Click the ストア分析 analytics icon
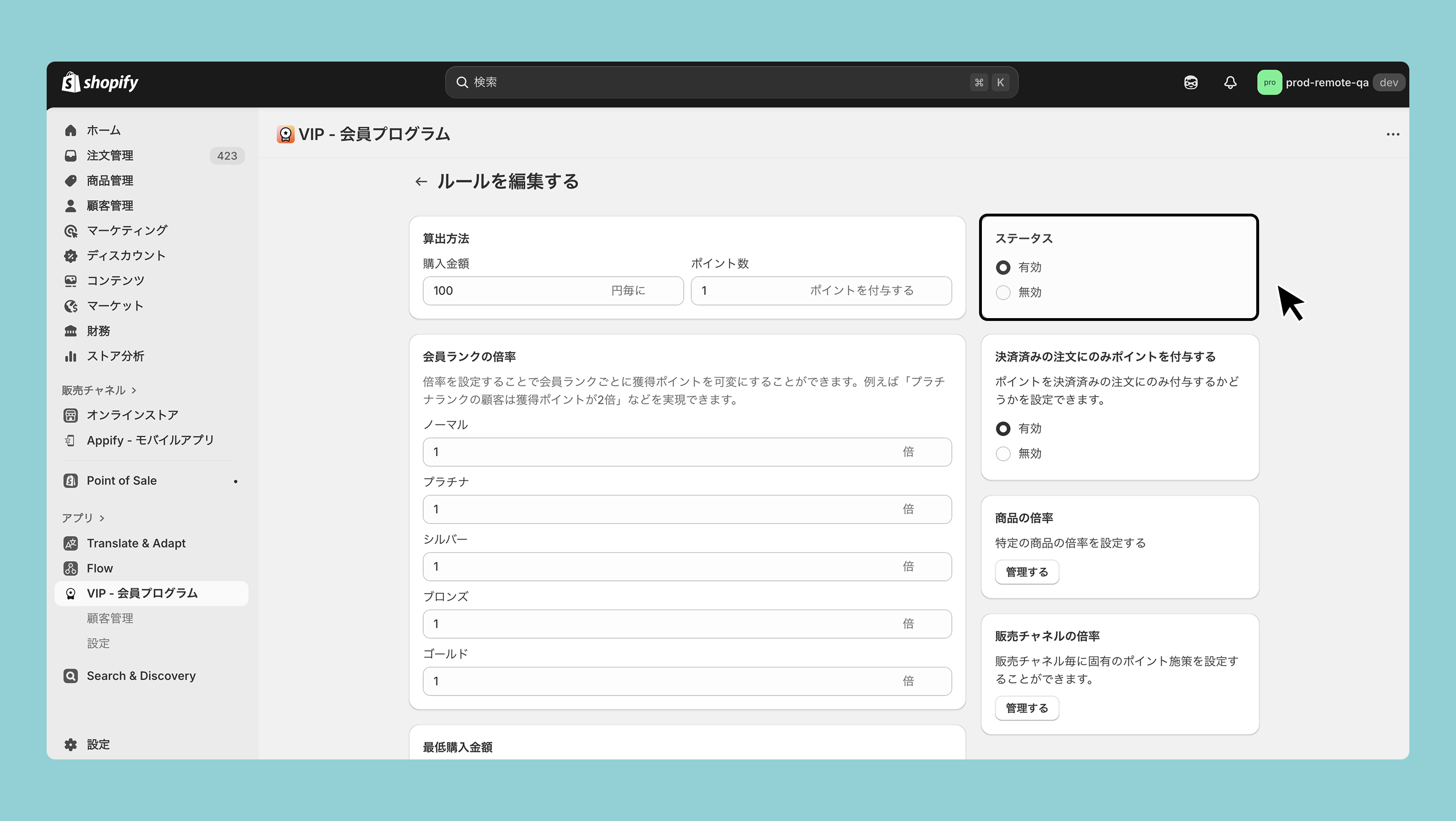 [70, 356]
